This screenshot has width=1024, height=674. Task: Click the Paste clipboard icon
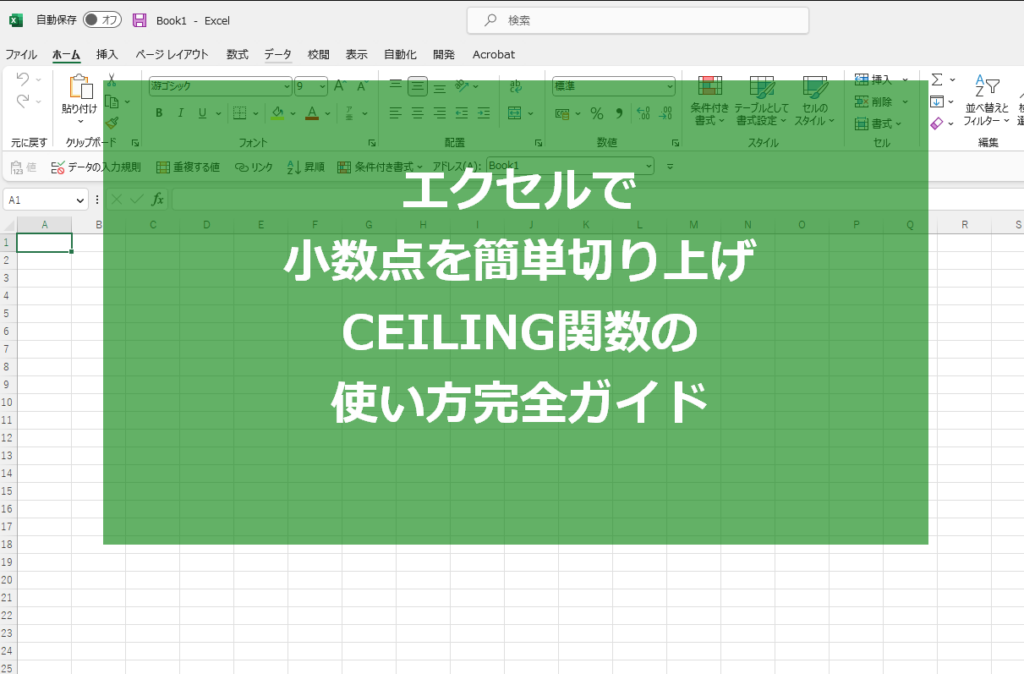coord(80,87)
